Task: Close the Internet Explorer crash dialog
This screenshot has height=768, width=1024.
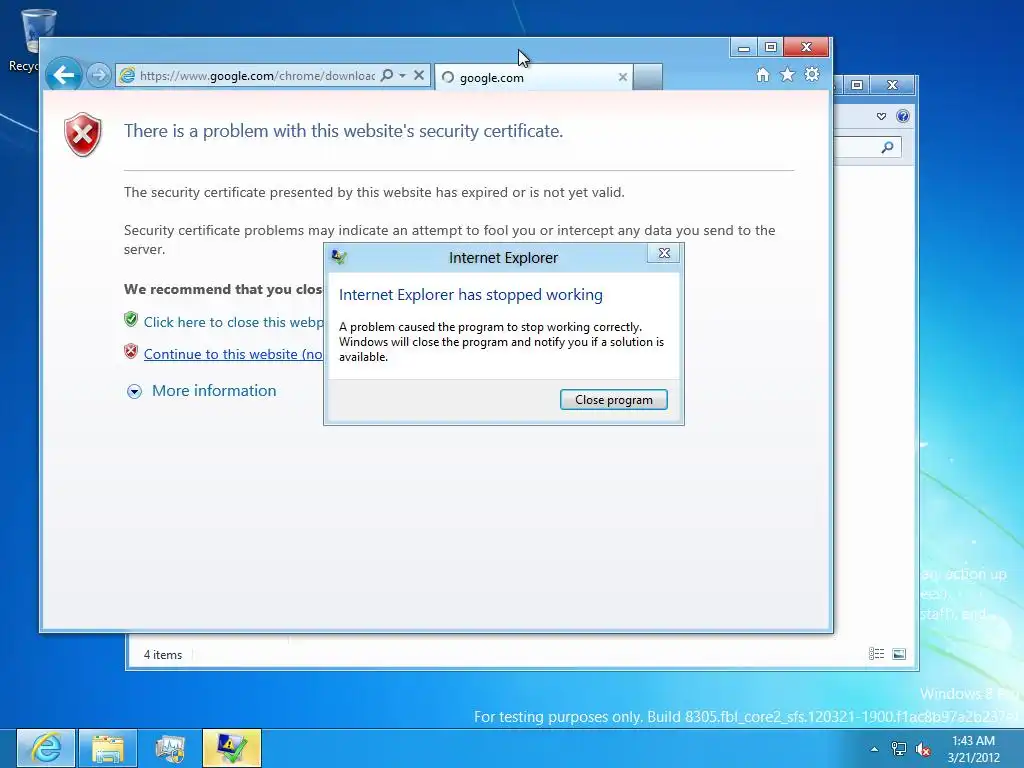Action: click(x=664, y=253)
